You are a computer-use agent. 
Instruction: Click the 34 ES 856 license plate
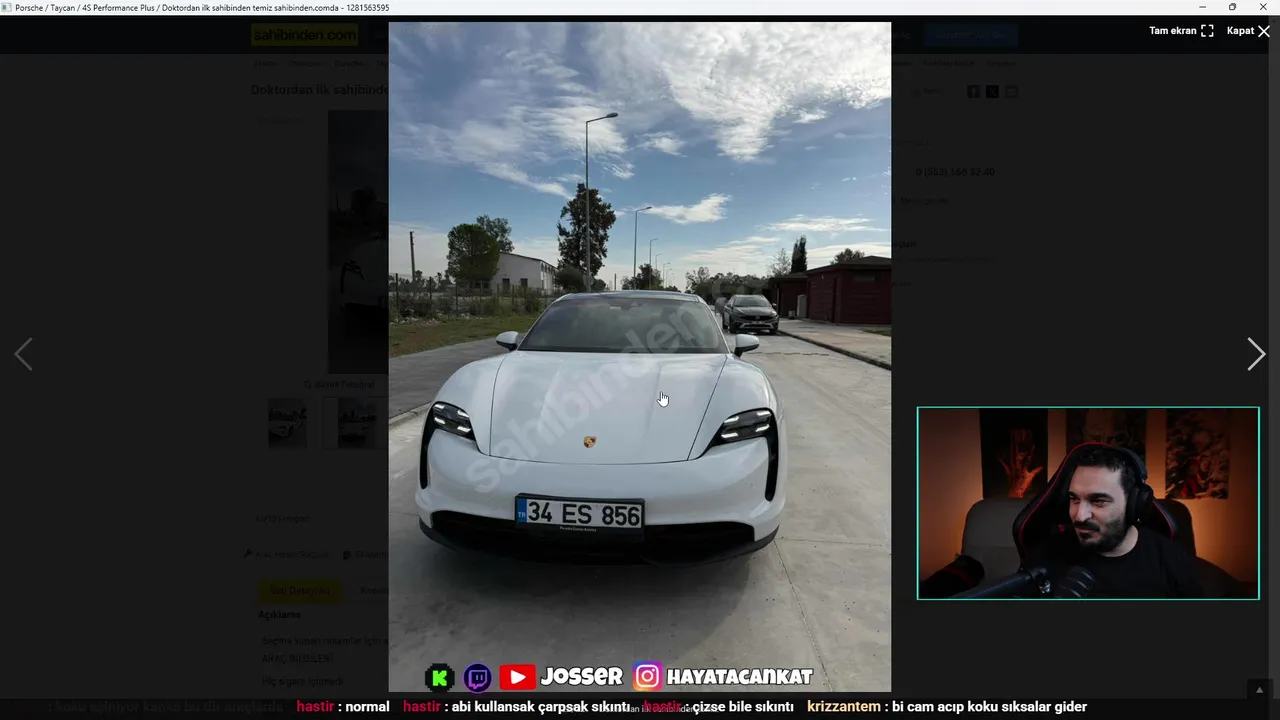coord(579,513)
